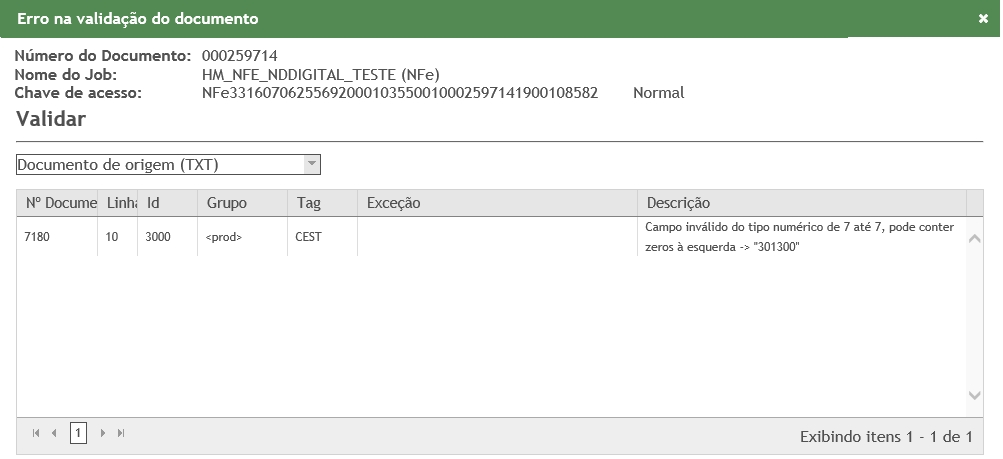Sort by Nº Documento column header
1003x459 pixels.
[x=60, y=203]
